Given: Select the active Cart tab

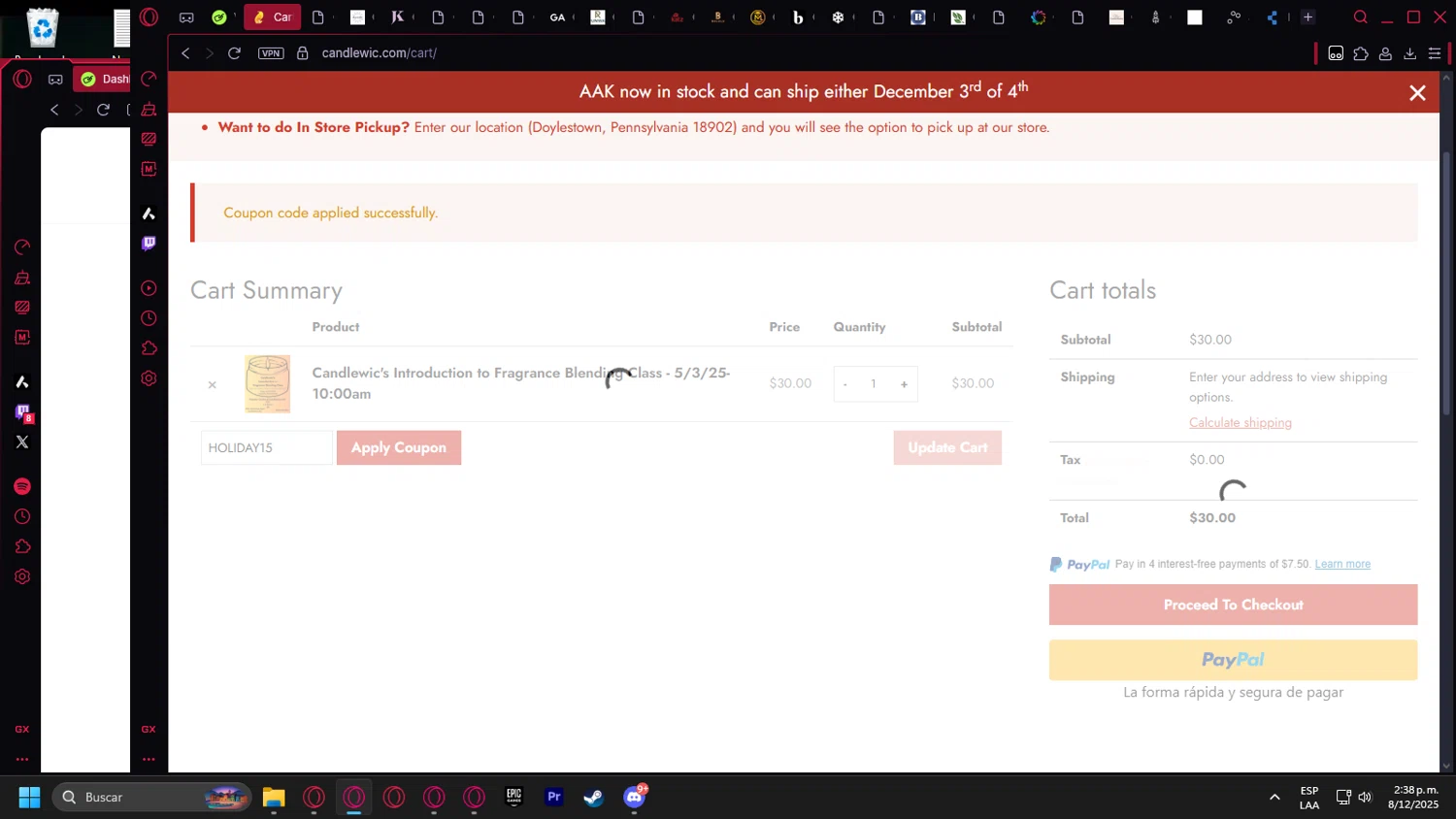Looking at the screenshot, I should coord(272,17).
